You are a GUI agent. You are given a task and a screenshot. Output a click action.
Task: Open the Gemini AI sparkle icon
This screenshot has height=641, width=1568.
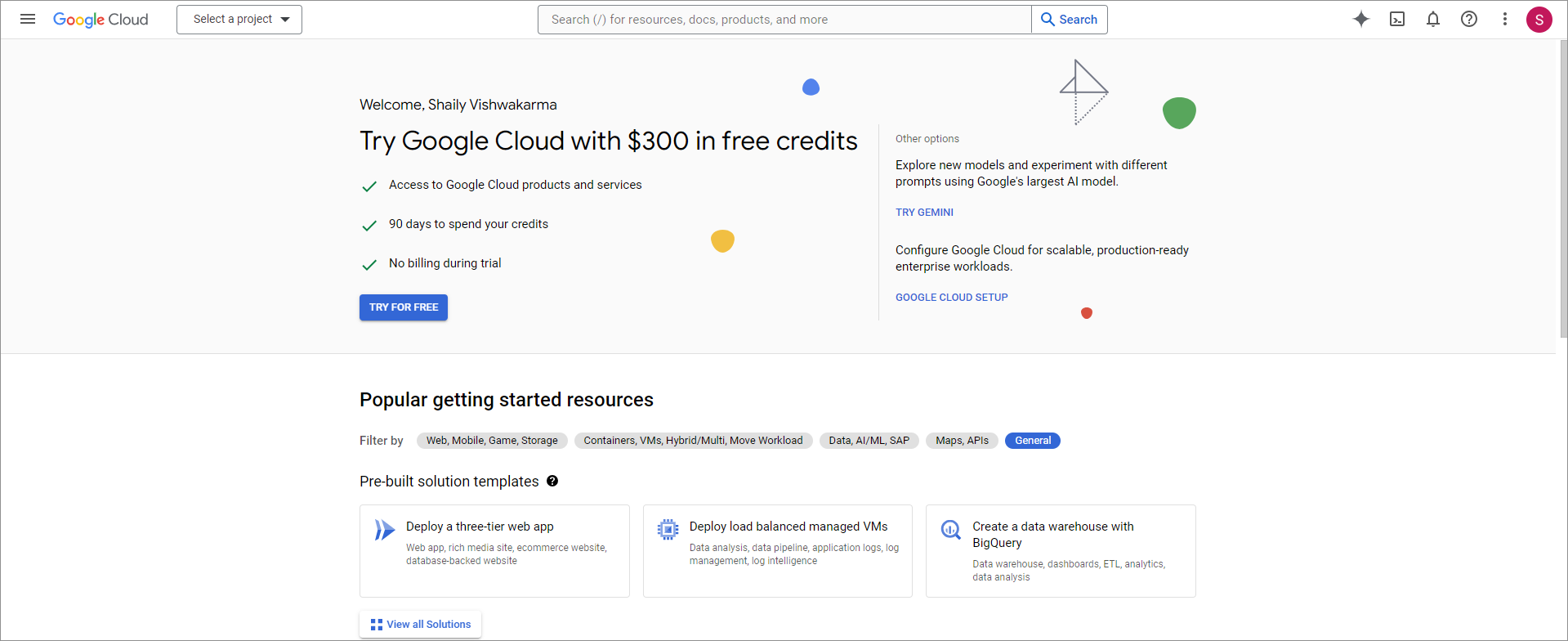(x=1360, y=19)
